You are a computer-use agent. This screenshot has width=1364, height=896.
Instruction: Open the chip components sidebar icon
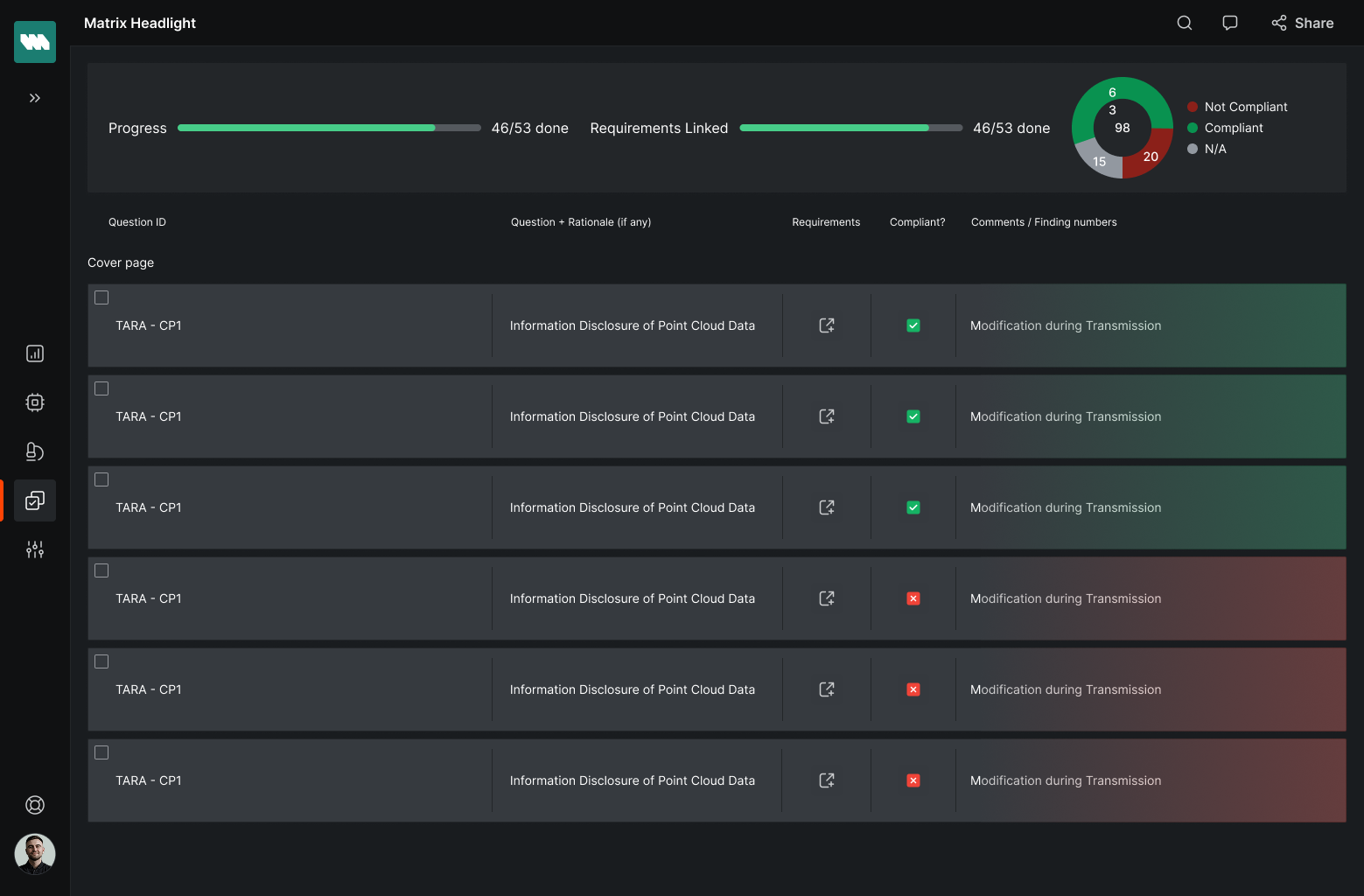pyautogui.click(x=35, y=402)
